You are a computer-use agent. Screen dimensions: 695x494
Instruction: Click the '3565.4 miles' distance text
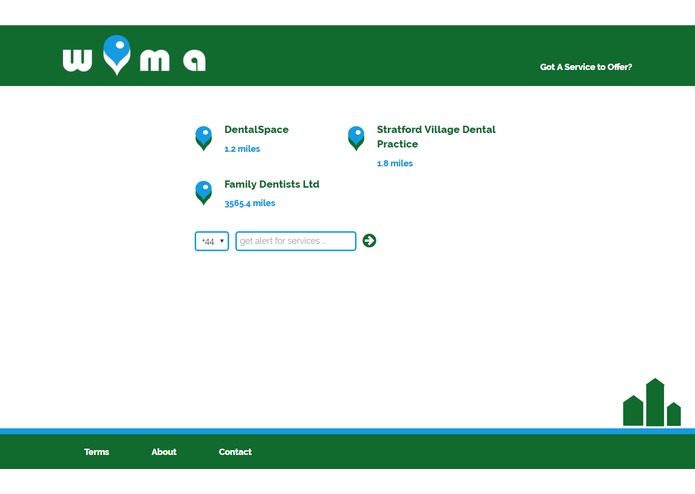coord(250,203)
